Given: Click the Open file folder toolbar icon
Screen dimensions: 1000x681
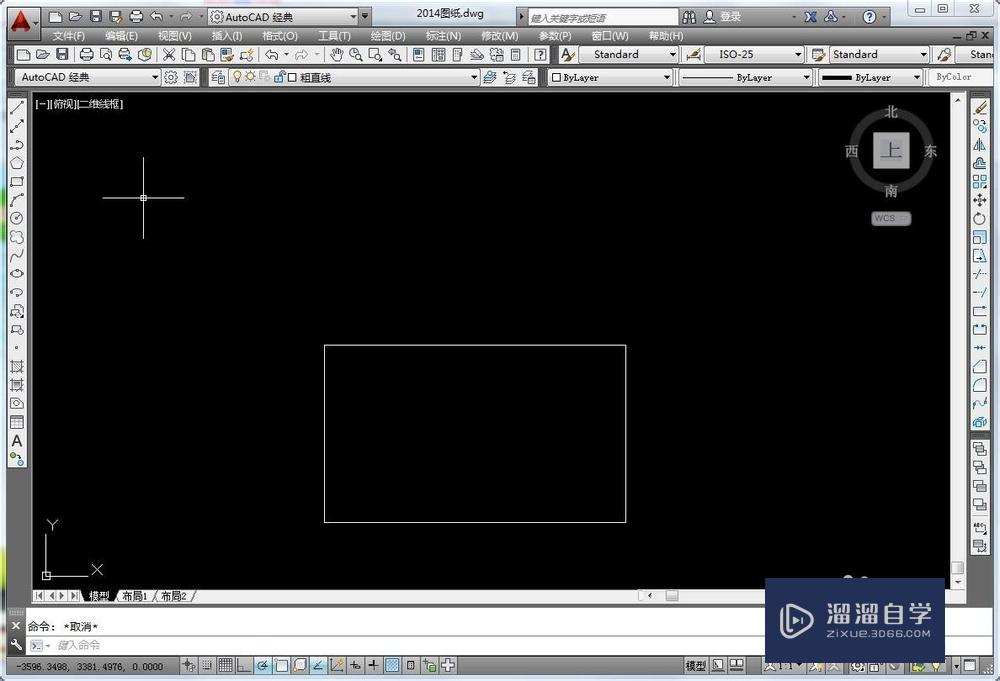Looking at the screenshot, I should pyautogui.click(x=43, y=55).
